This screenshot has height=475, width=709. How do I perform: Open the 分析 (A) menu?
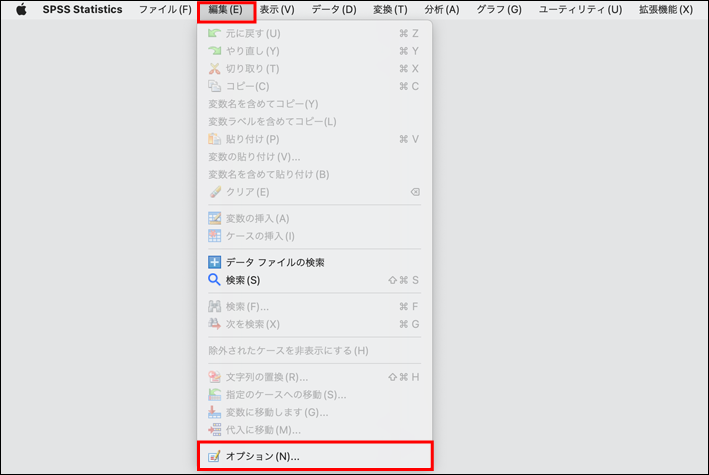tap(441, 10)
